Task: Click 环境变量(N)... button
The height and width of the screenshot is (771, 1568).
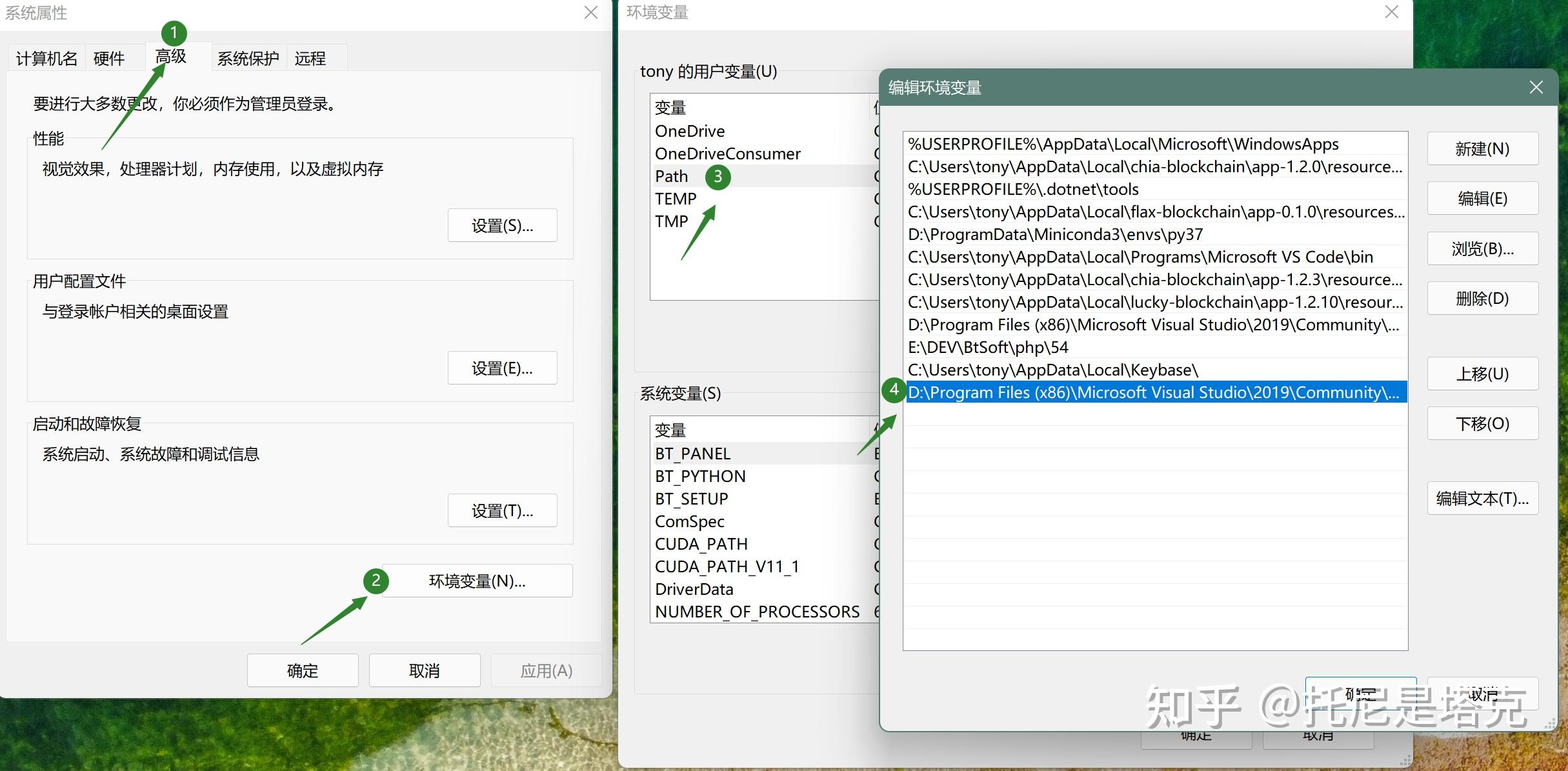Action: coord(477,581)
